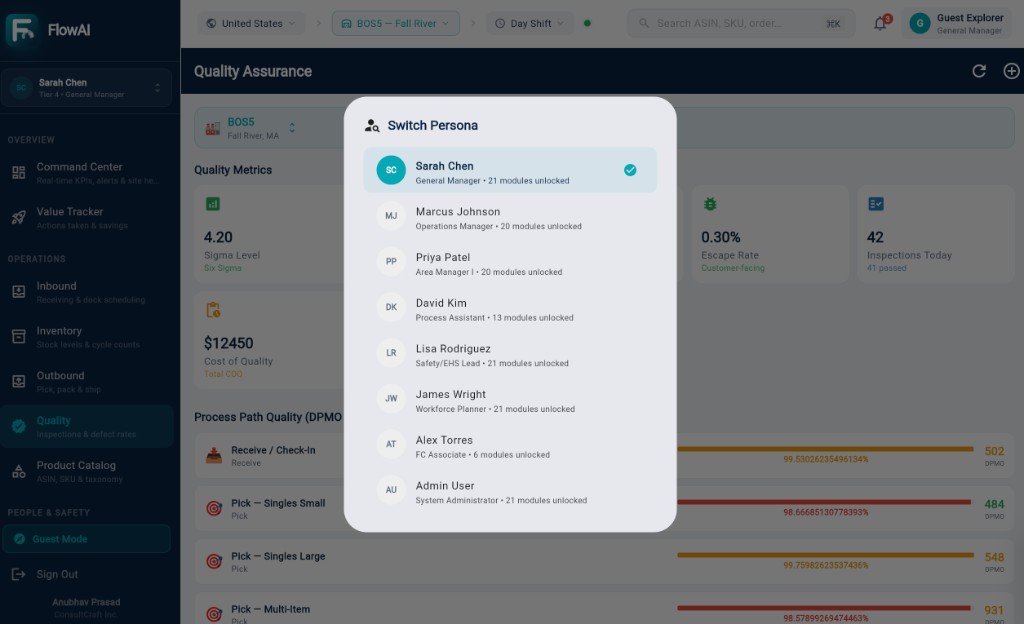Open the Day Shift selector
Image resolution: width=1024 pixels, height=624 pixels.
530,23
